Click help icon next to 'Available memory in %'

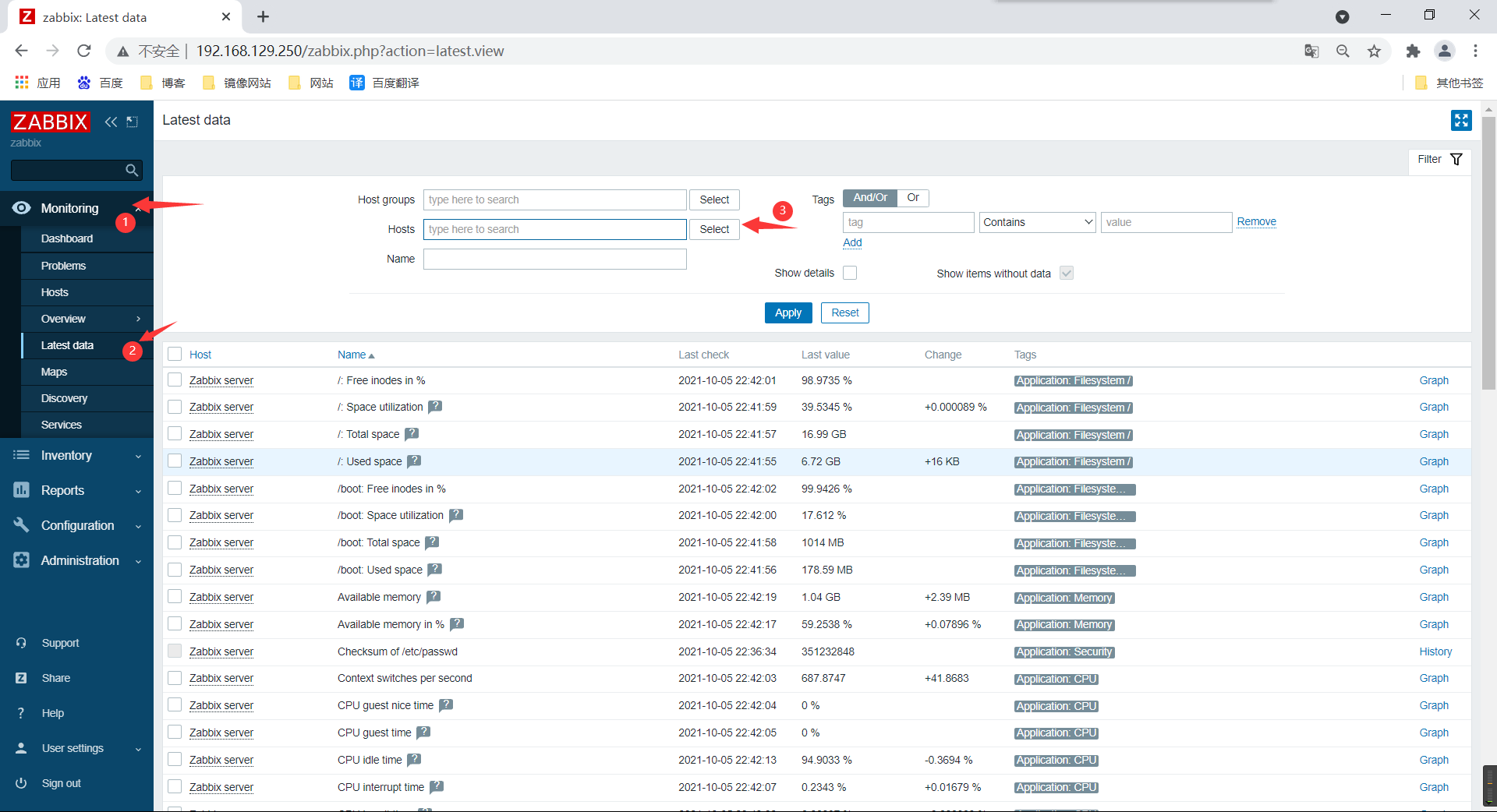(x=457, y=624)
